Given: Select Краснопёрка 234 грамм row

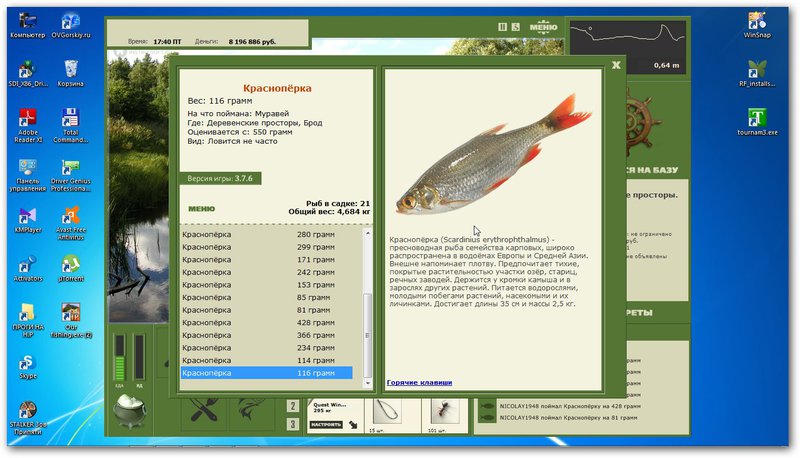Looking at the screenshot, I should (x=266, y=348).
